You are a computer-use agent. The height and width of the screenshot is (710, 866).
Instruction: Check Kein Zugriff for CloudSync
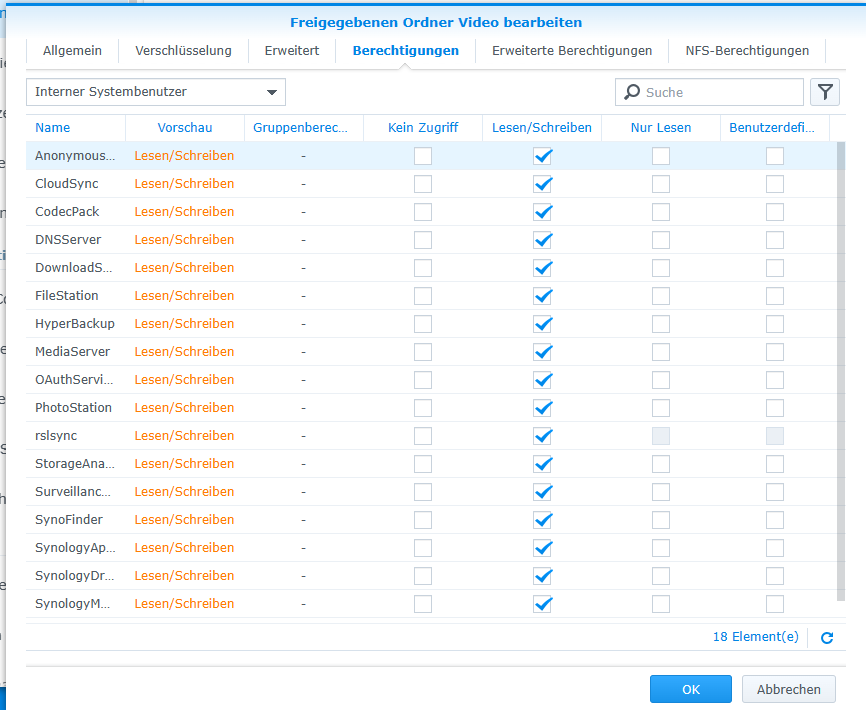tap(422, 184)
